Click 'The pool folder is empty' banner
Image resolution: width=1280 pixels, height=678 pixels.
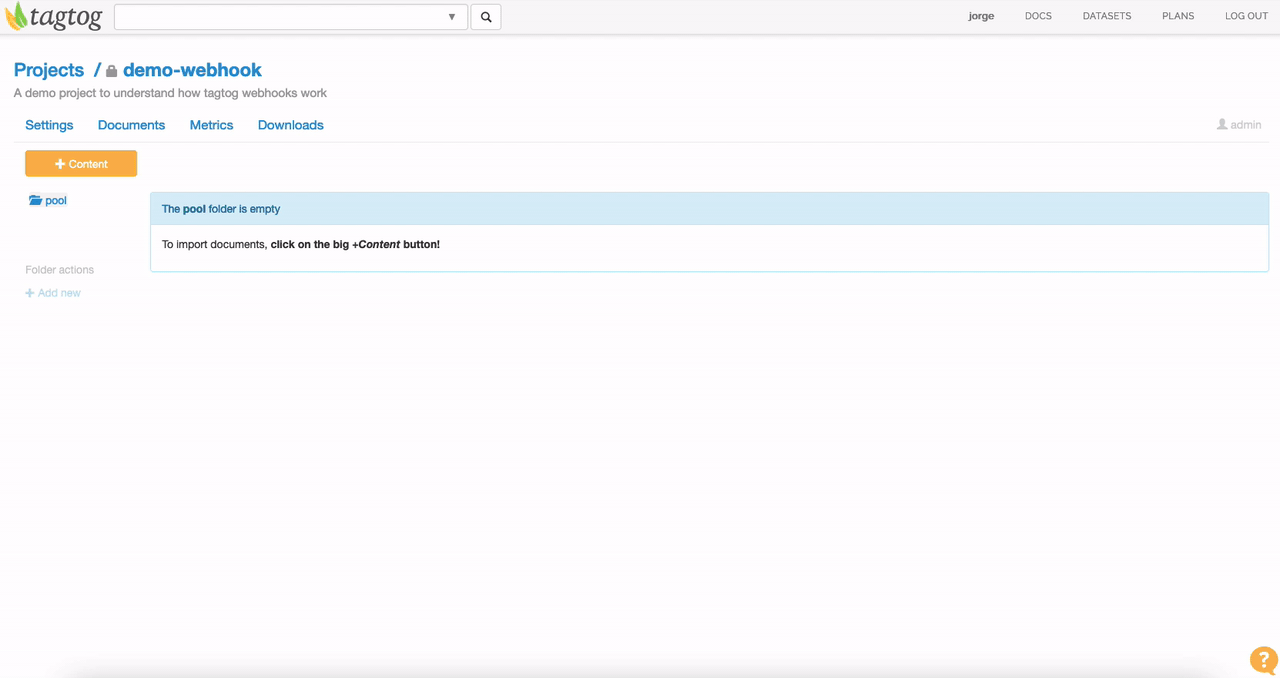coord(709,209)
